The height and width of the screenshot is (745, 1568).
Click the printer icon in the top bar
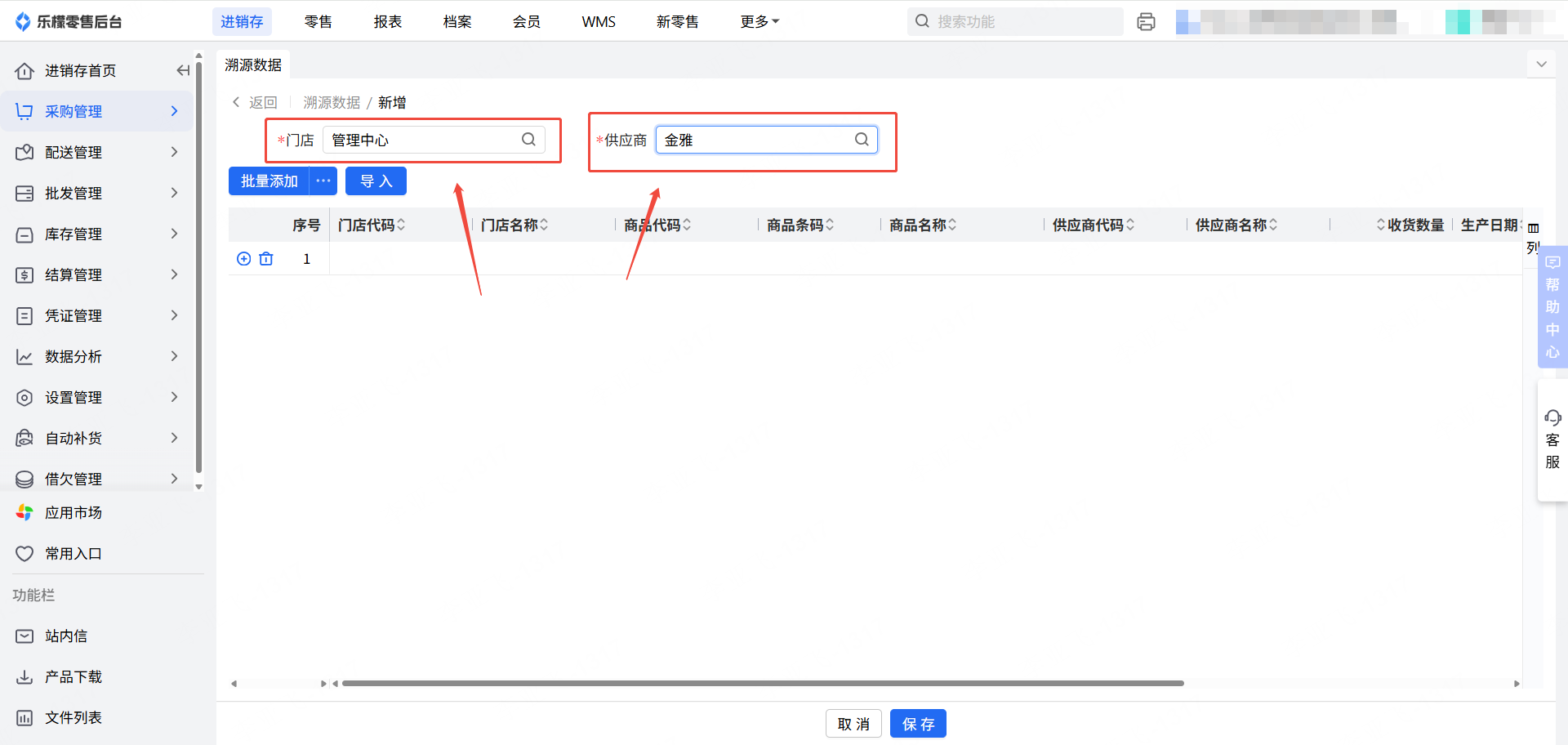(1146, 22)
